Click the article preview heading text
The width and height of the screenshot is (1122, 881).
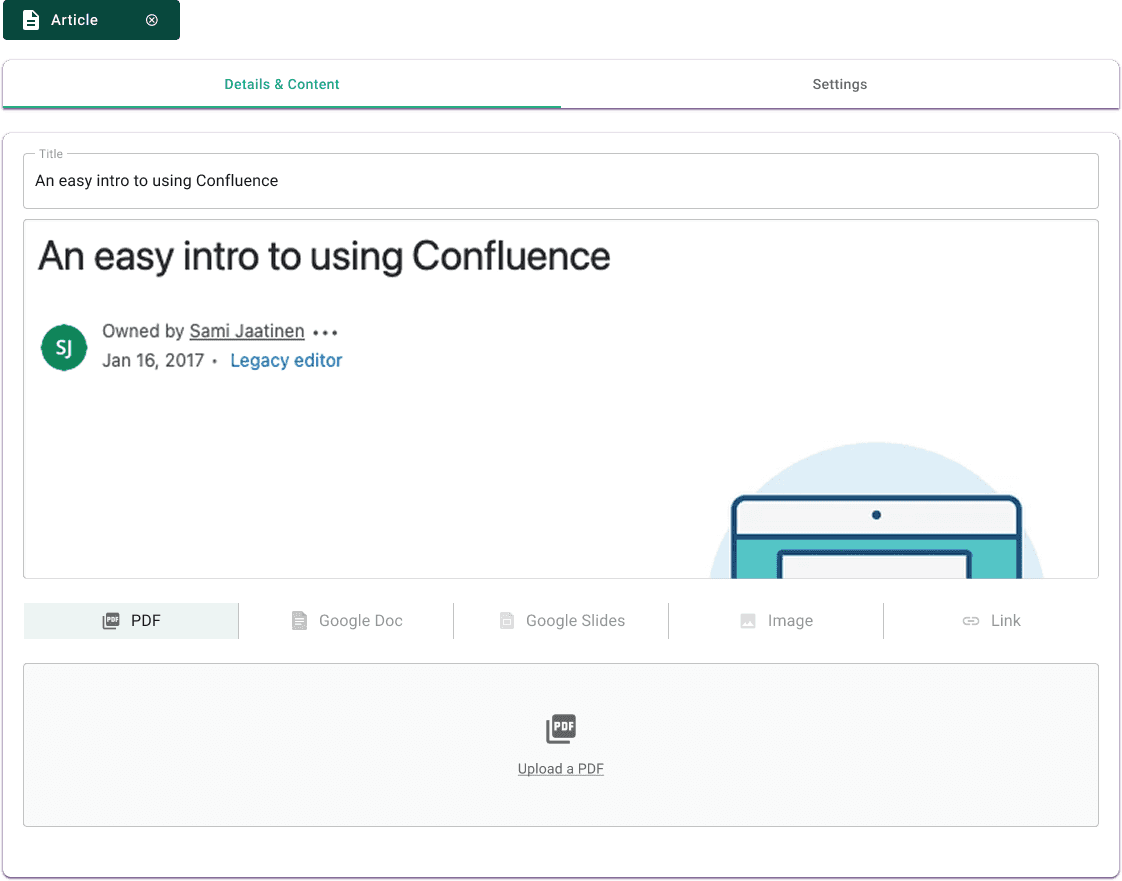324,256
